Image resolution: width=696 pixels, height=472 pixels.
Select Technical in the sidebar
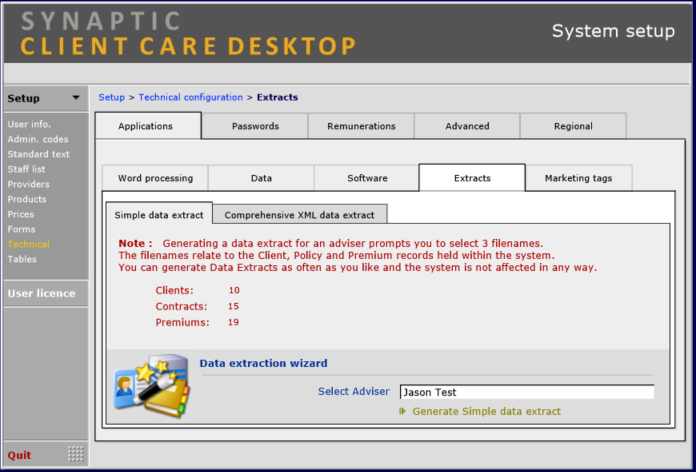28,244
